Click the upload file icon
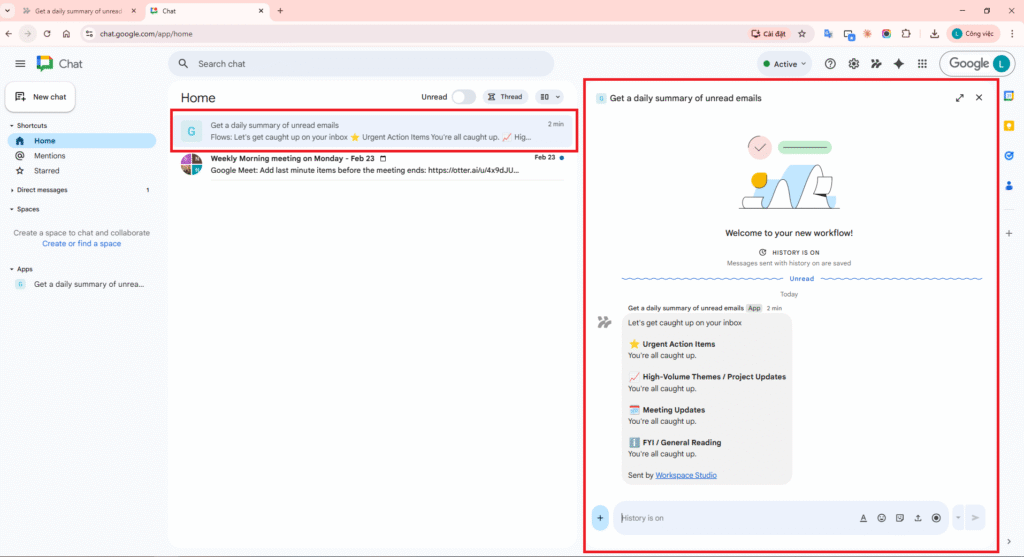 point(918,518)
